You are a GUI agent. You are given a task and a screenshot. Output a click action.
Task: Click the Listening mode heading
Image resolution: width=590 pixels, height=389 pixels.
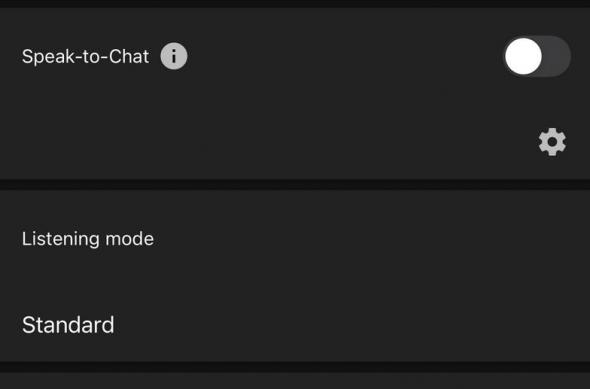click(x=88, y=239)
